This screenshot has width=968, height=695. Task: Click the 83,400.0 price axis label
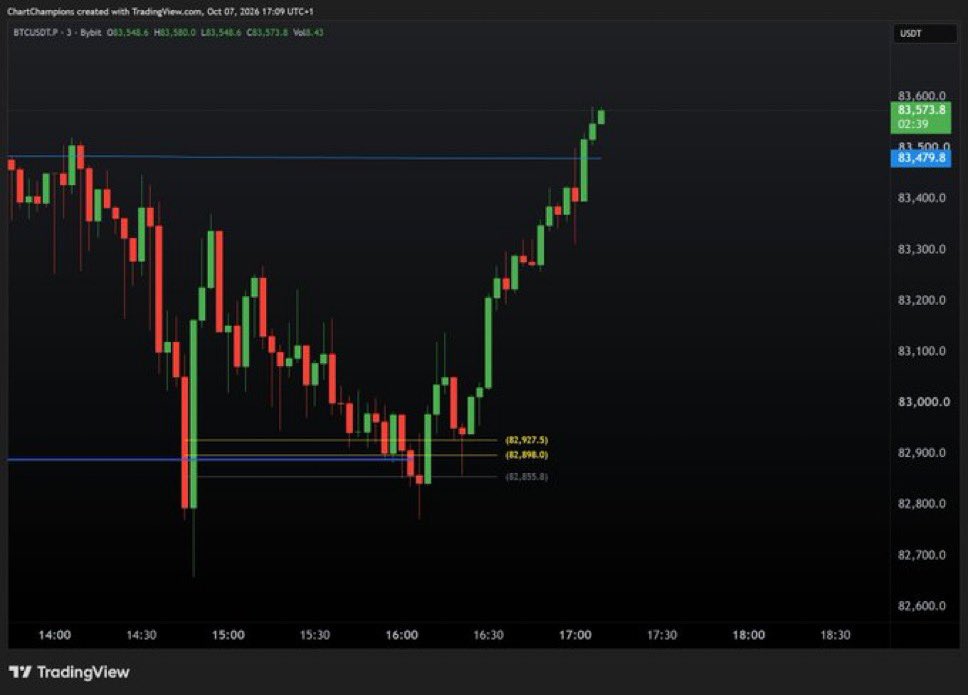pos(921,198)
